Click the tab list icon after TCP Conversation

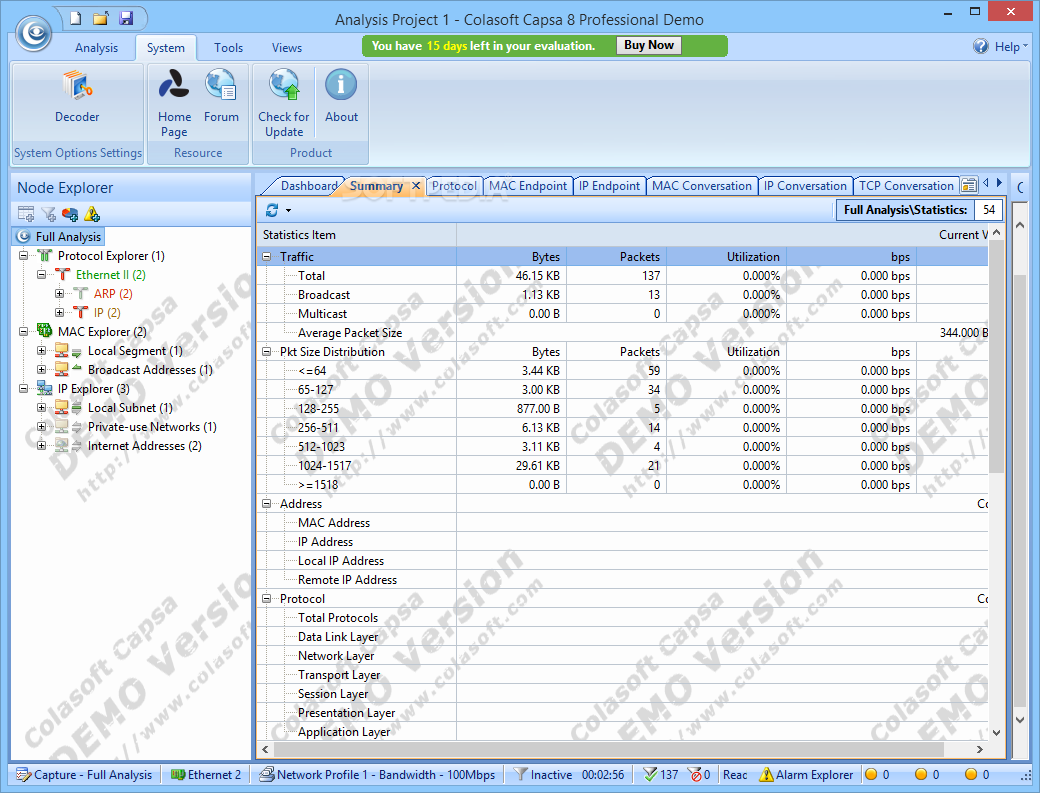tap(969, 185)
